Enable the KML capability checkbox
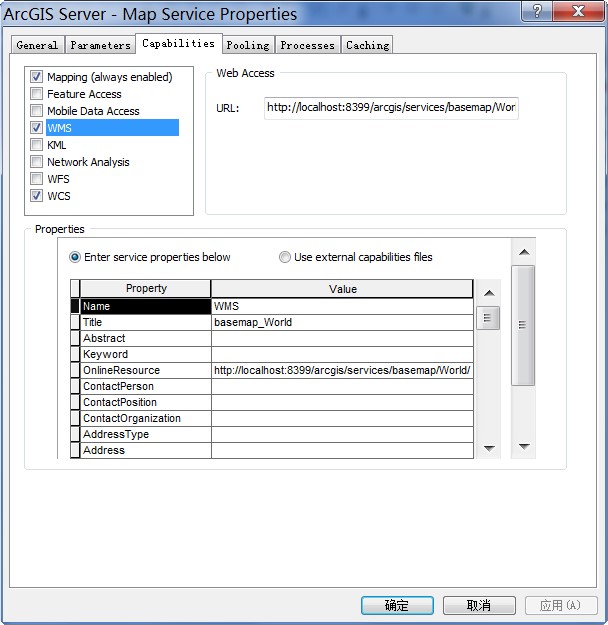 [37, 145]
